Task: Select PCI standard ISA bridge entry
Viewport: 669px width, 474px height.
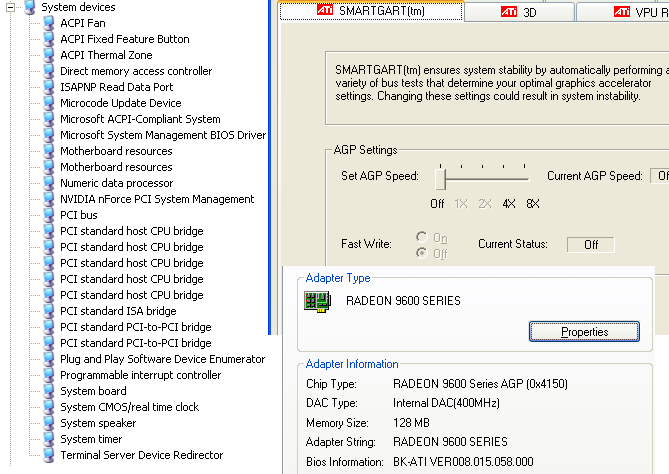Action: [x=118, y=311]
